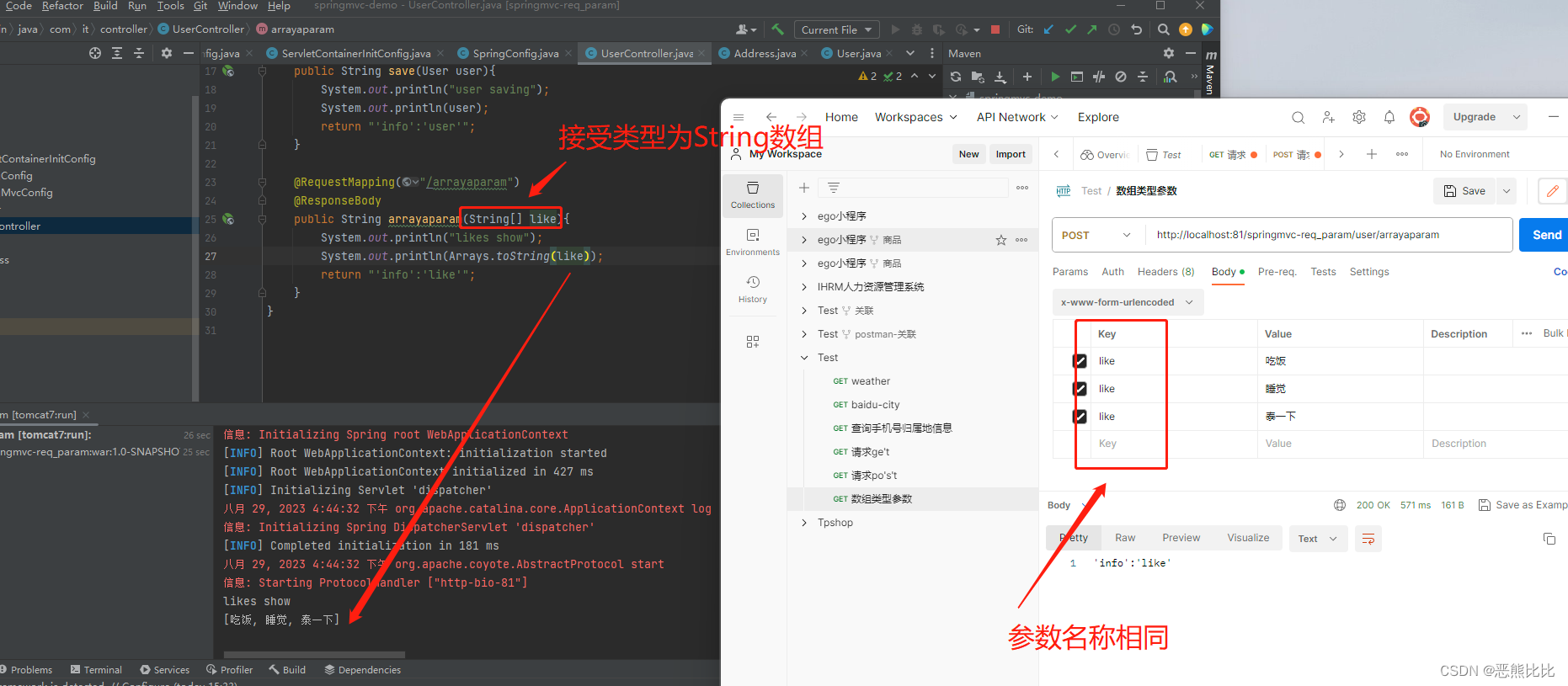Open the Address.java editor tab
Screen dimensions: 1568x686
(x=765, y=53)
